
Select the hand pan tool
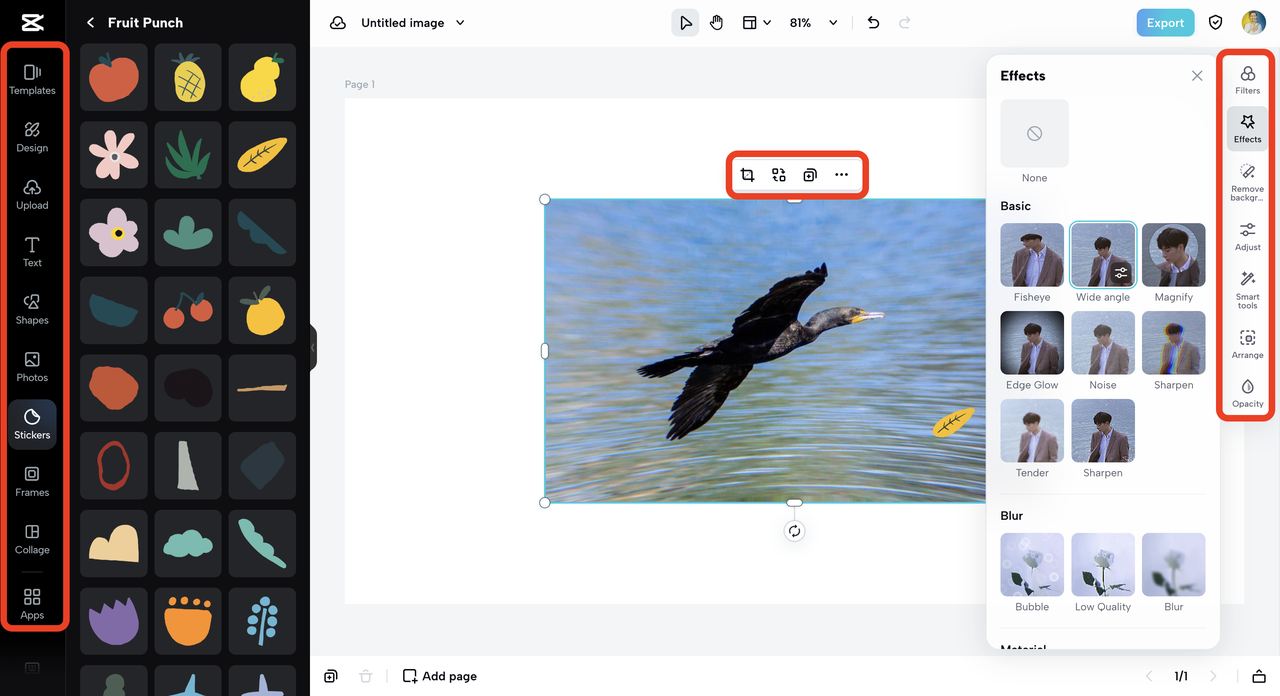tap(717, 23)
